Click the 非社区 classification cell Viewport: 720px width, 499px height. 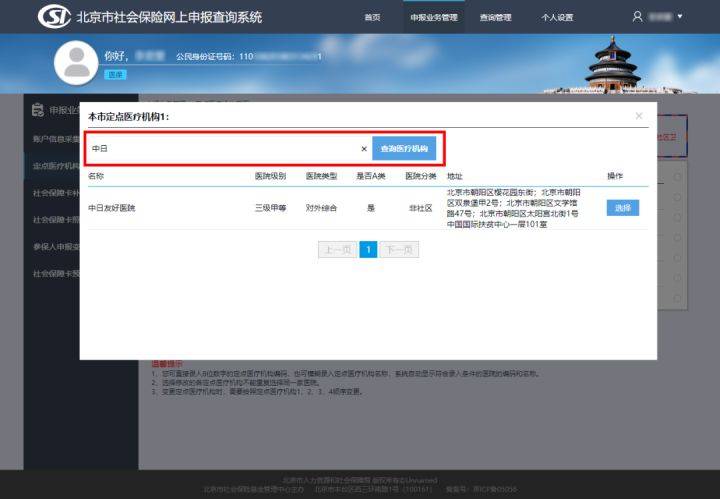click(x=421, y=208)
